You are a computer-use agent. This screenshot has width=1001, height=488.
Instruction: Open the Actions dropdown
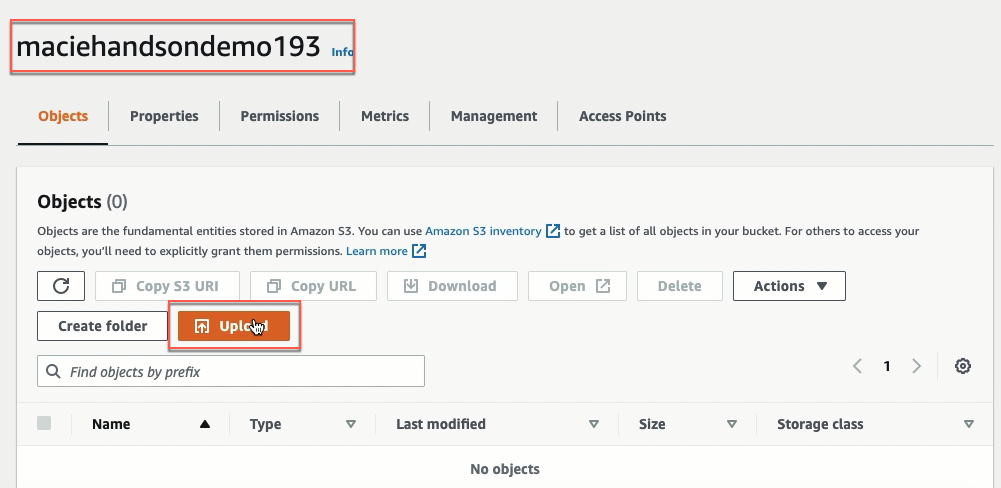[x=789, y=286]
